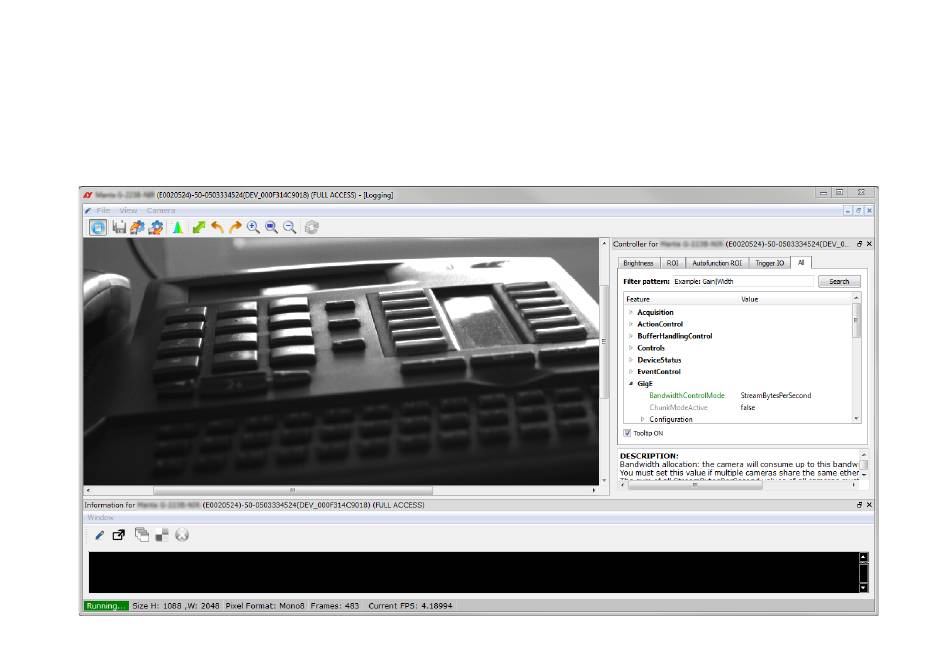Click the StreamBytesPerSecond value cell
Viewport: 950px width, 665px height.
click(776, 395)
